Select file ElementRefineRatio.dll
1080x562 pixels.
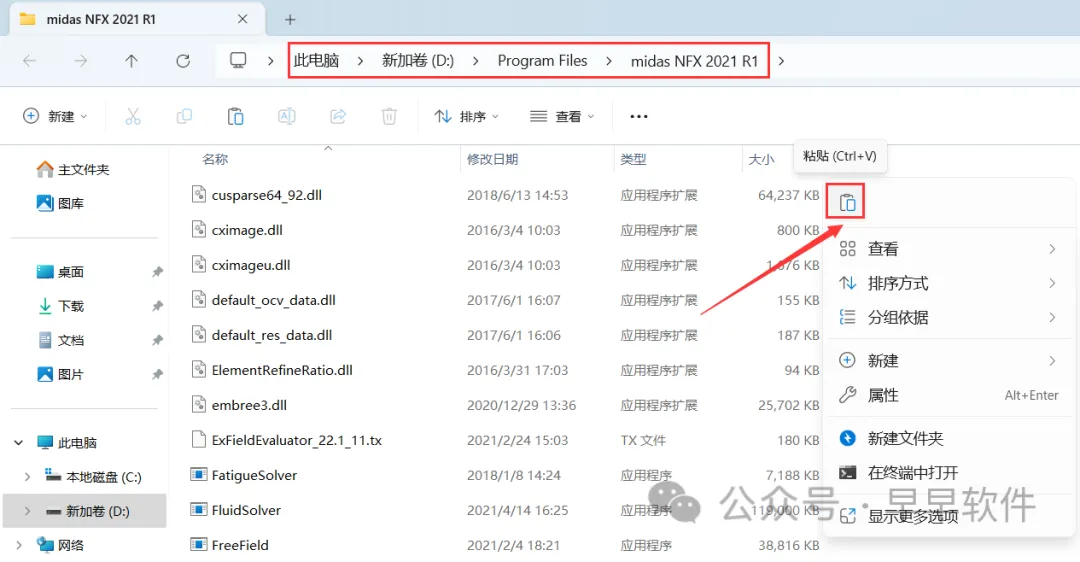(282, 370)
